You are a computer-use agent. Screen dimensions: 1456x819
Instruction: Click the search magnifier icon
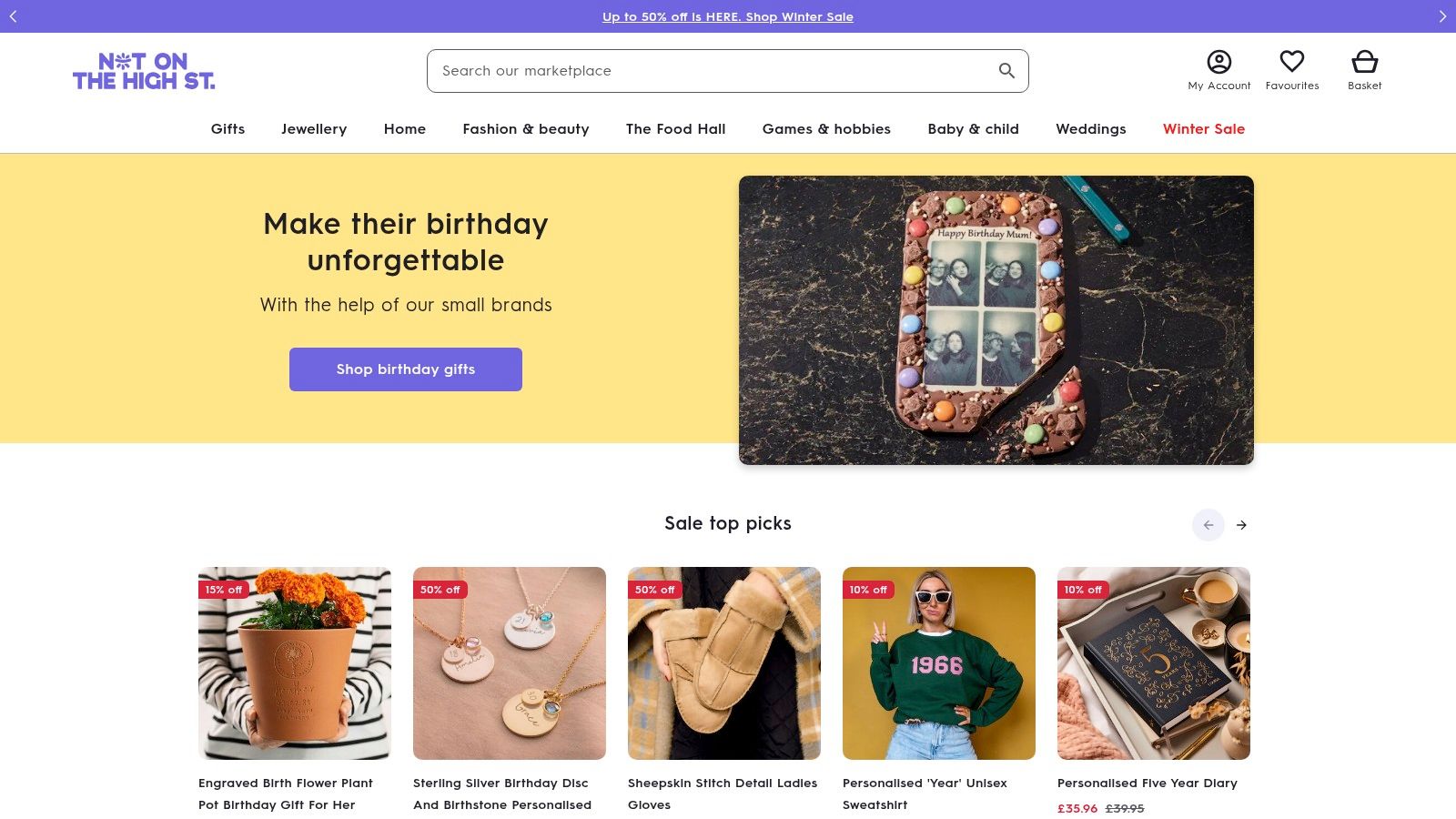point(1006,71)
